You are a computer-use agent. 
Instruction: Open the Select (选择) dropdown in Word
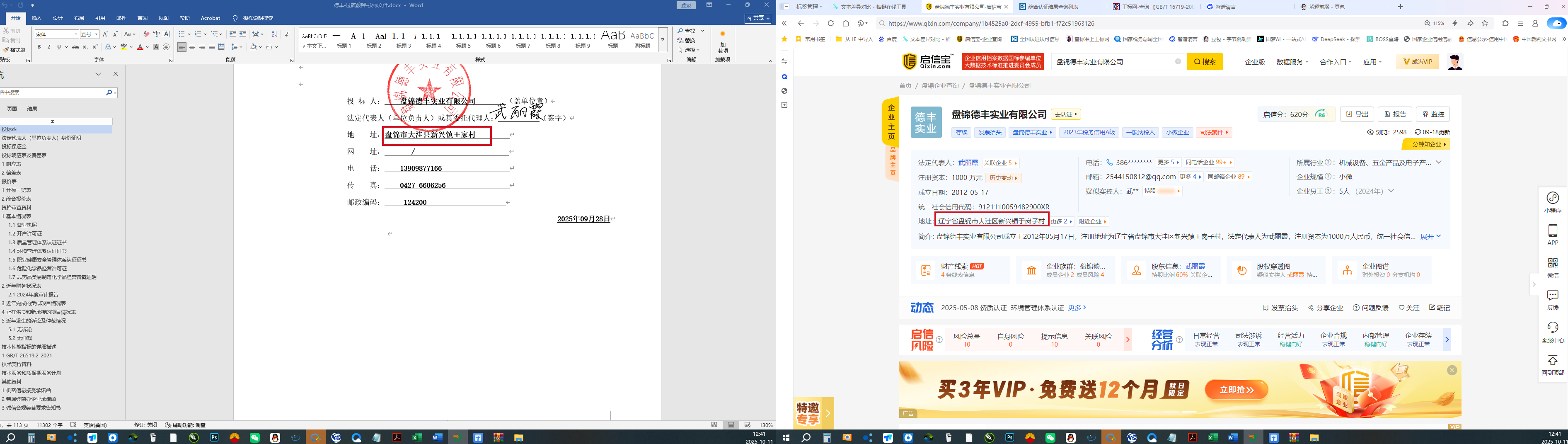tap(688, 50)
